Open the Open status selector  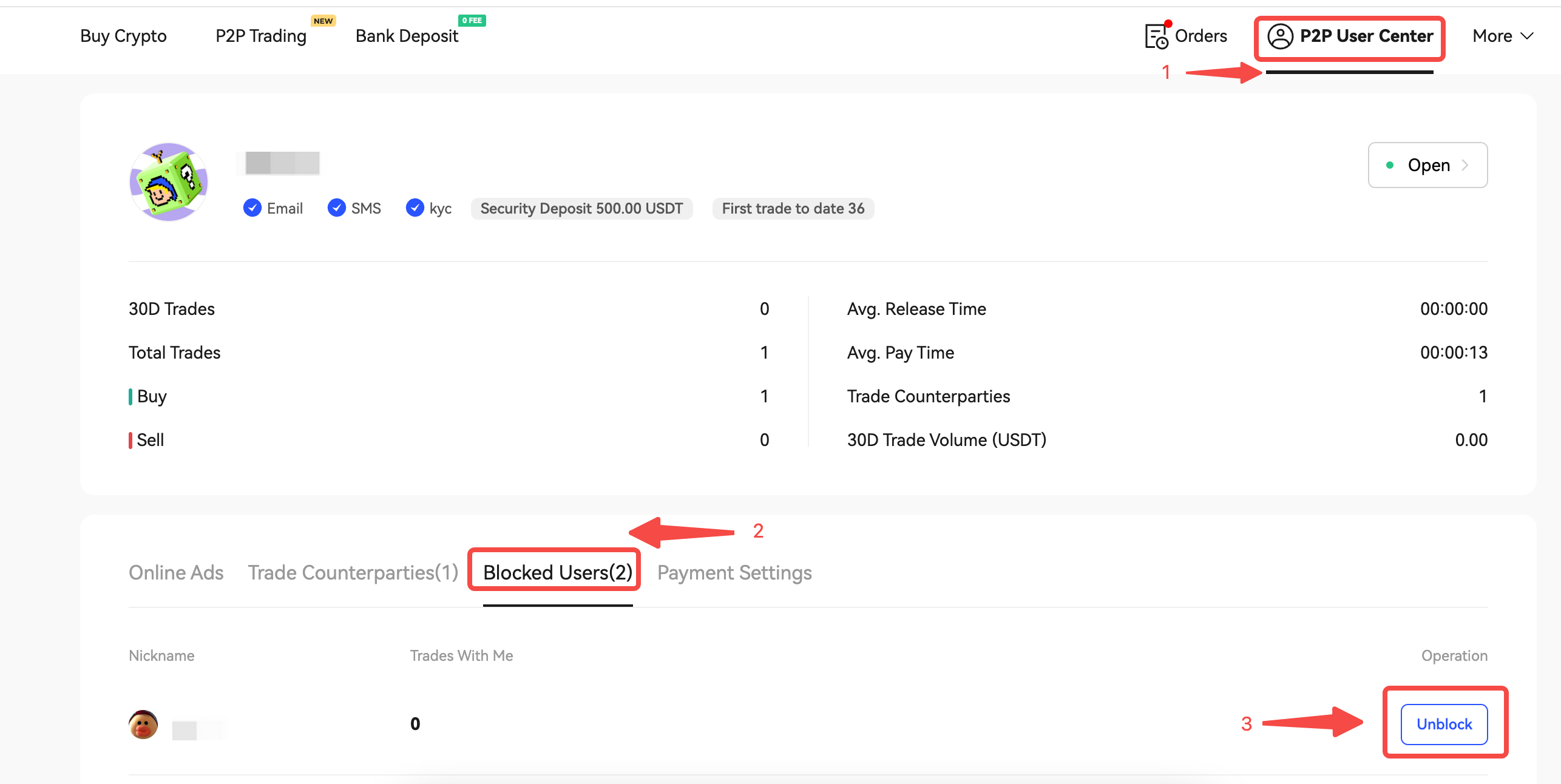(x=1427, y=165)
